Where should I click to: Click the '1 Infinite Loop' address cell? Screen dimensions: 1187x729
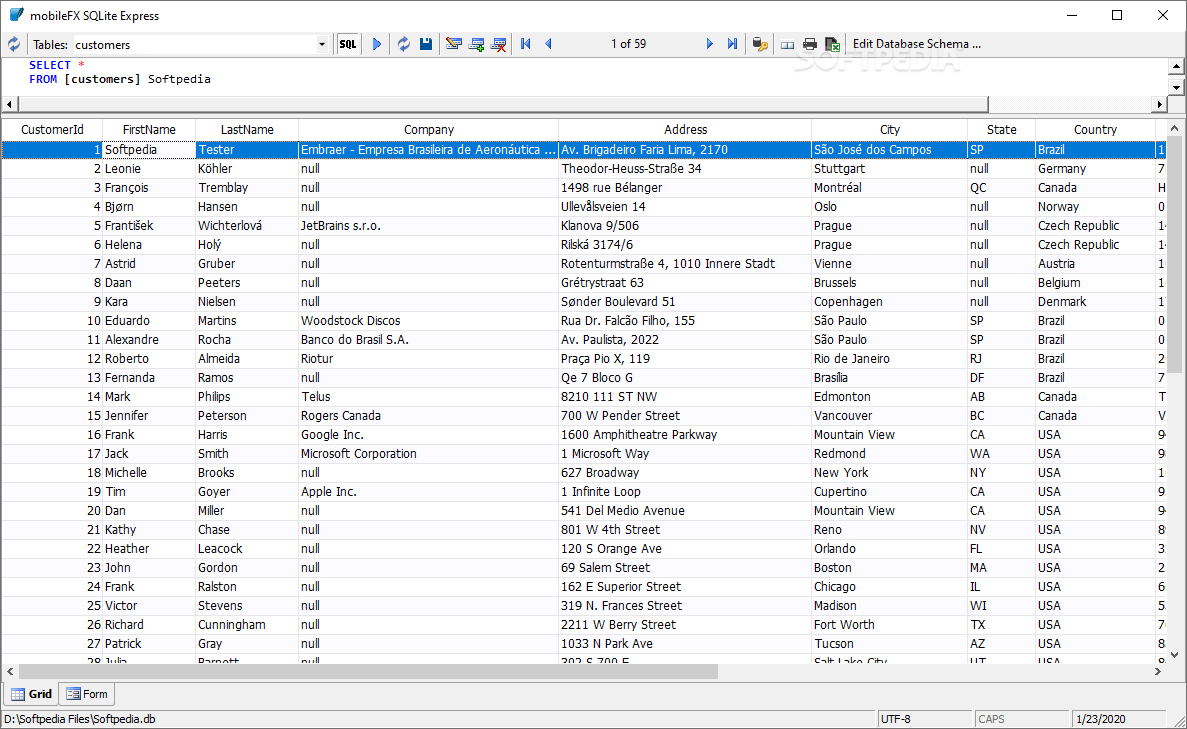(685, 492)
